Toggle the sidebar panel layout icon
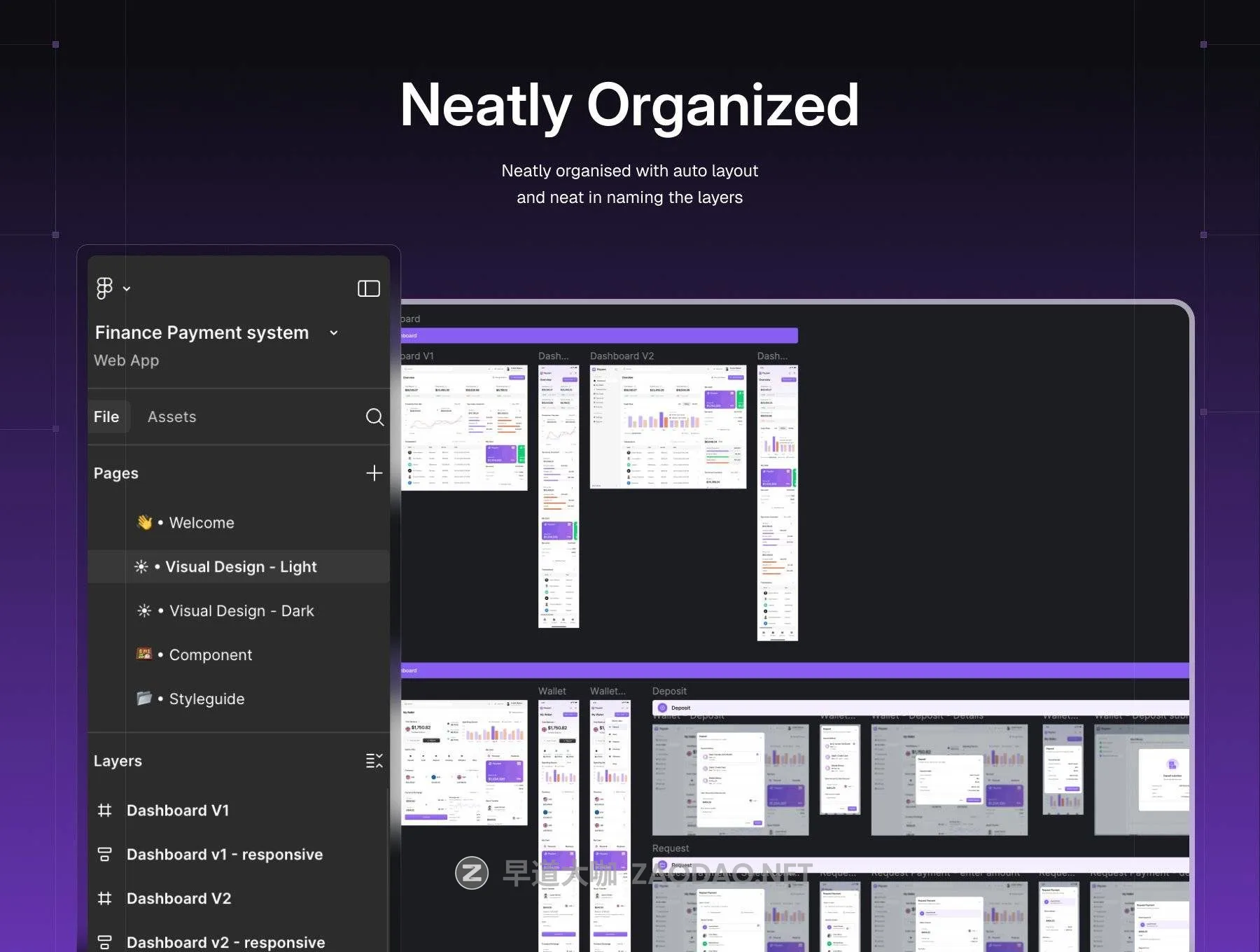Viewport: 1260px width, 952px height. [369, 288]
